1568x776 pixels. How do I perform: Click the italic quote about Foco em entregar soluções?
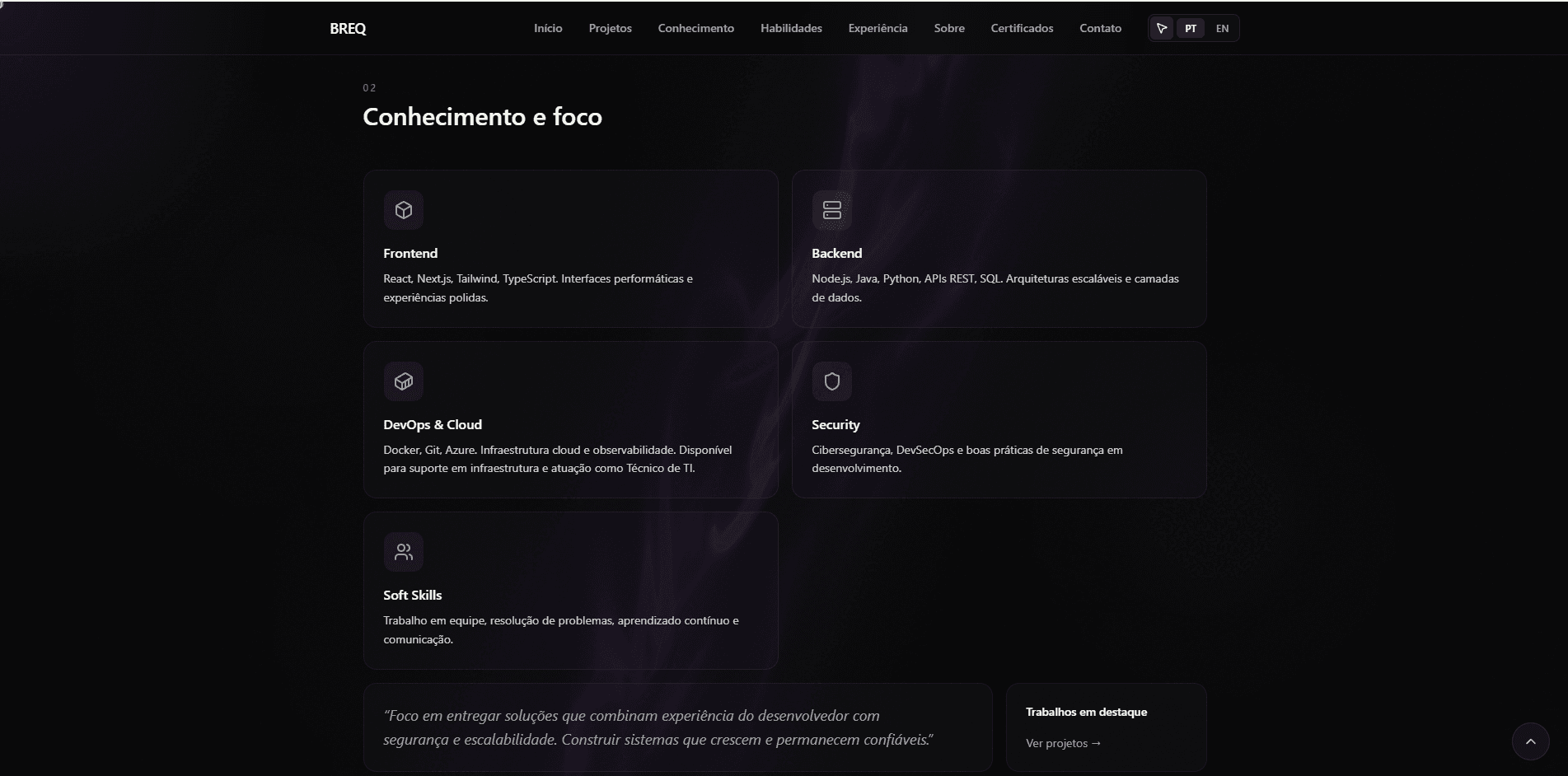pos(658,727)
